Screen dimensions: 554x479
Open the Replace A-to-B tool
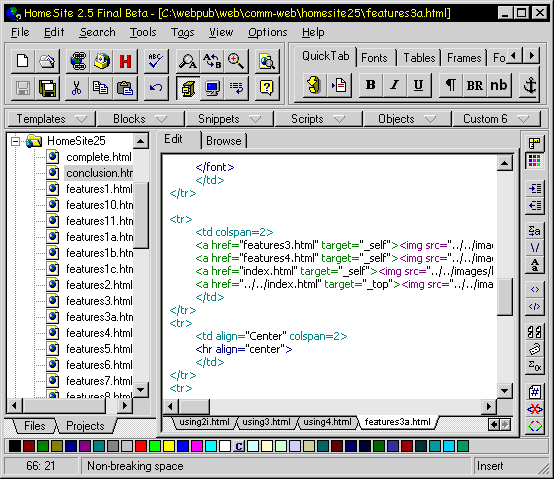point(212,61)
